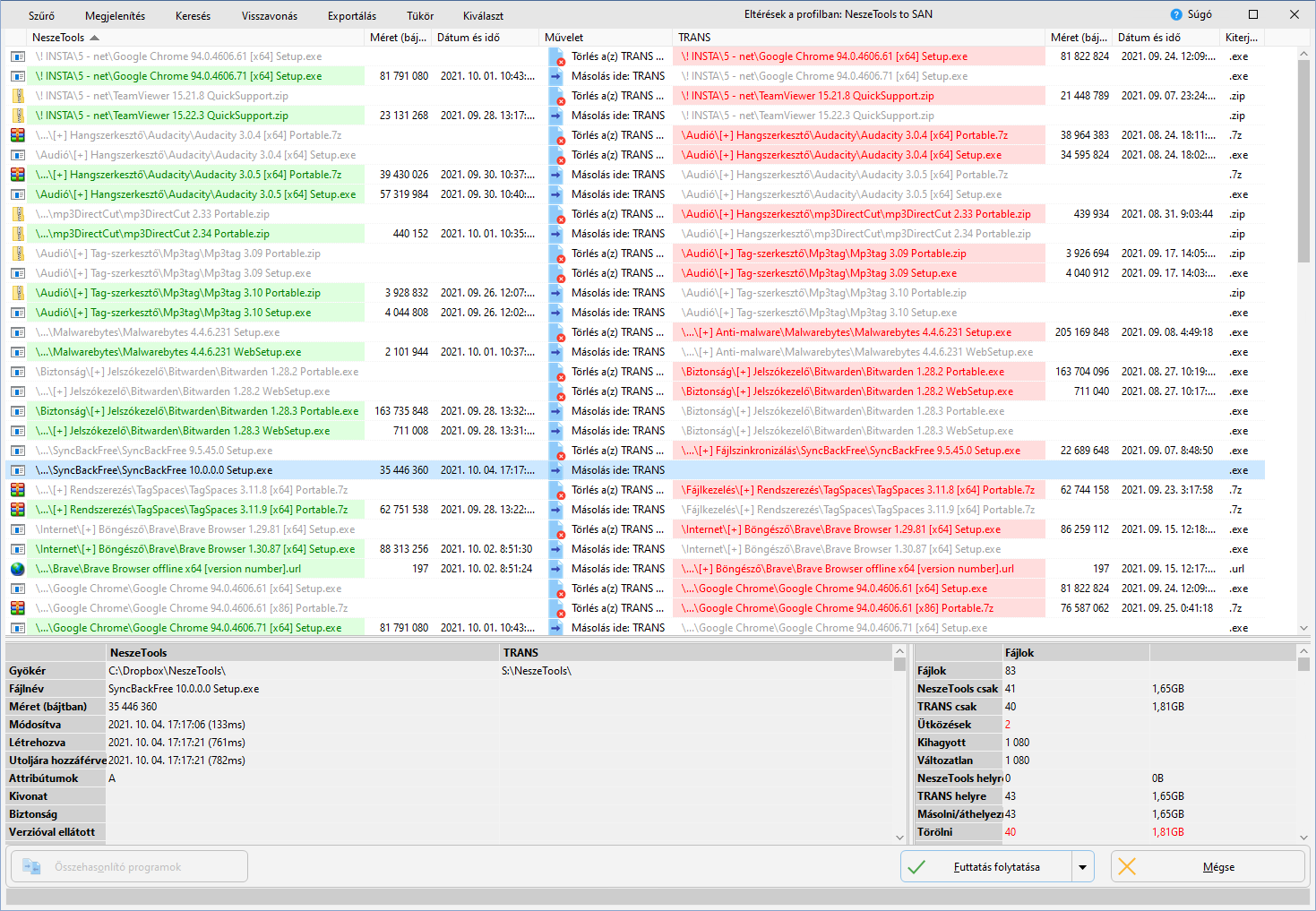This screenshot has height=911, width=1316.
Task: Open the Kiválaszt menu
Action: (483, 15)
